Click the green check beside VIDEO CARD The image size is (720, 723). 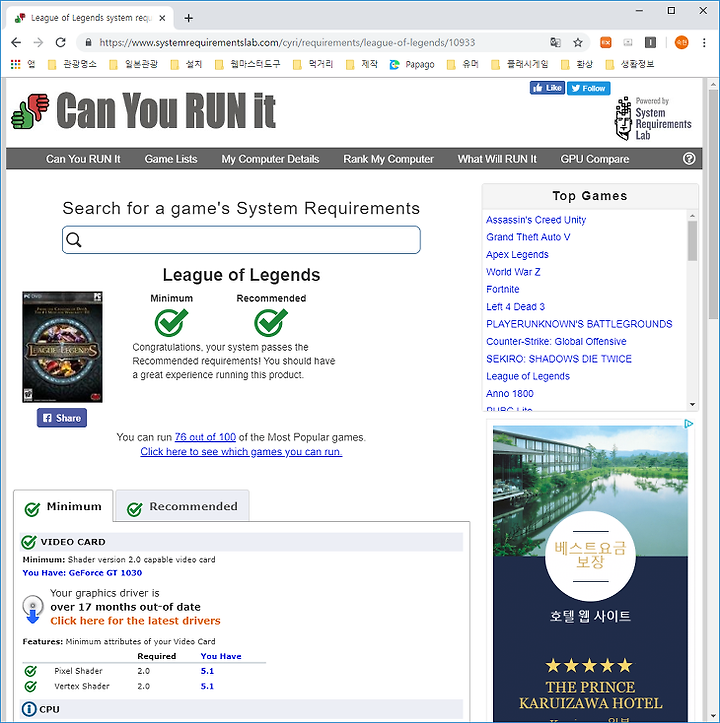pyautogui.click(x=29, y=542)
